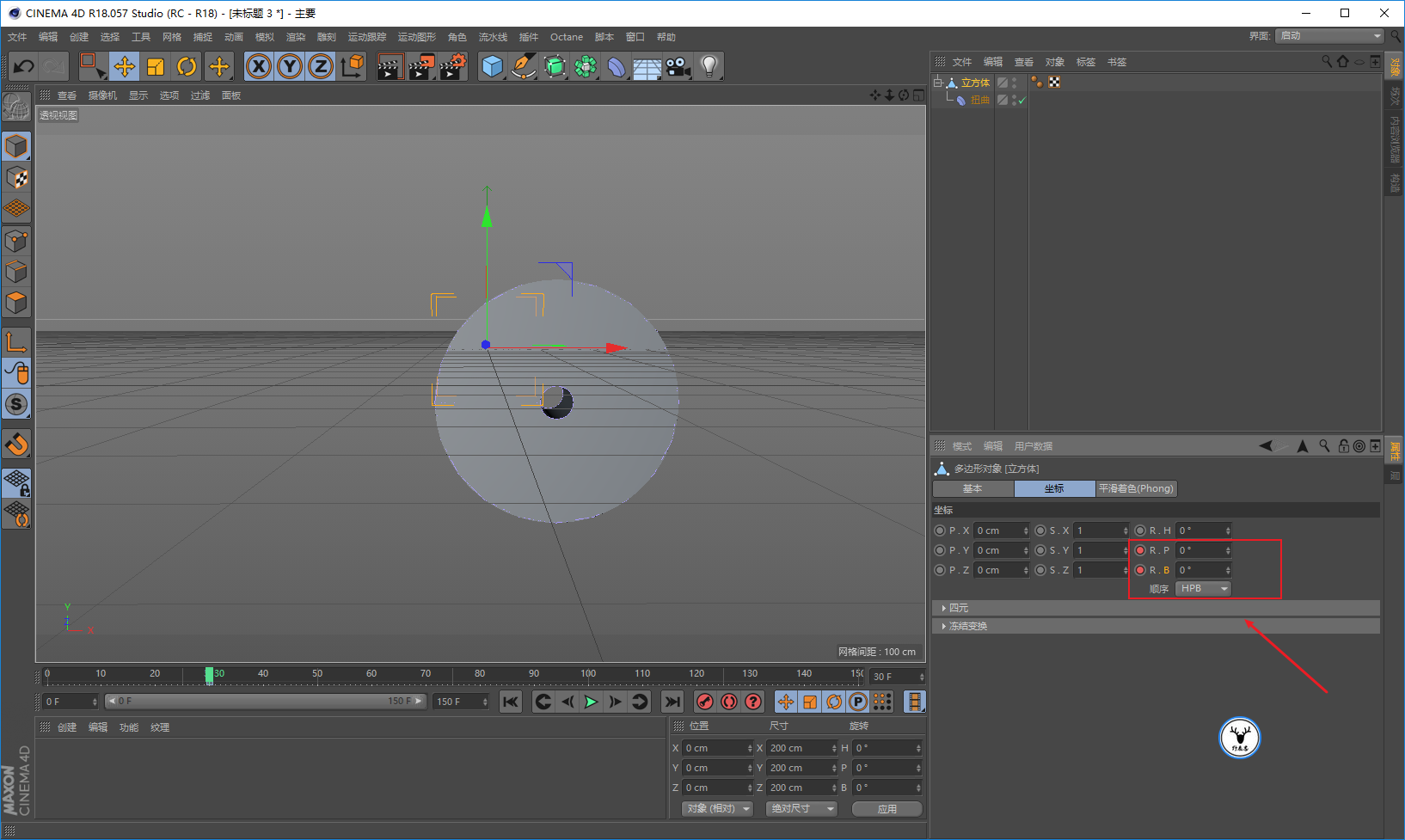Activate the Rotate tool in top toolbar
Viewport: 1405px width, 840px height.
[187, 66]
